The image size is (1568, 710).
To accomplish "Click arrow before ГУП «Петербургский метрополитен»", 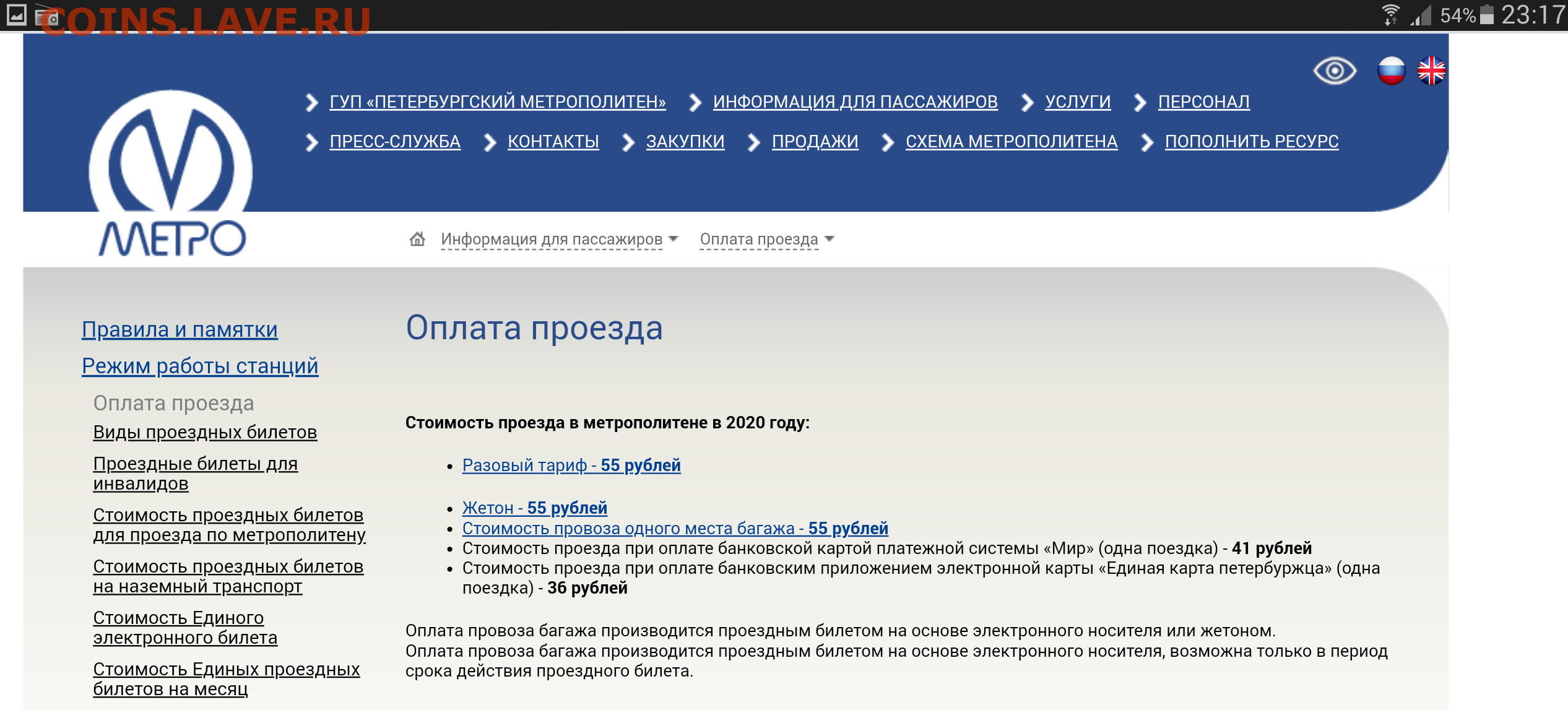I will [x=311, y=103].
